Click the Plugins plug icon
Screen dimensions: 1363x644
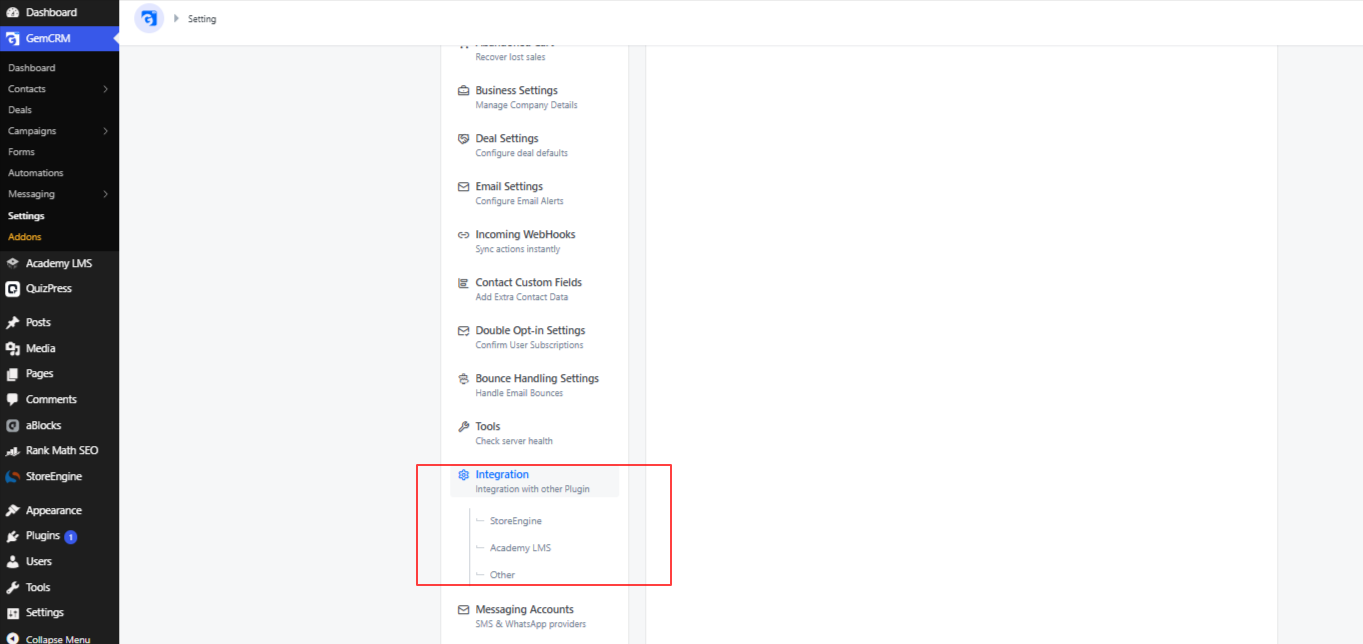pos(13,537)
